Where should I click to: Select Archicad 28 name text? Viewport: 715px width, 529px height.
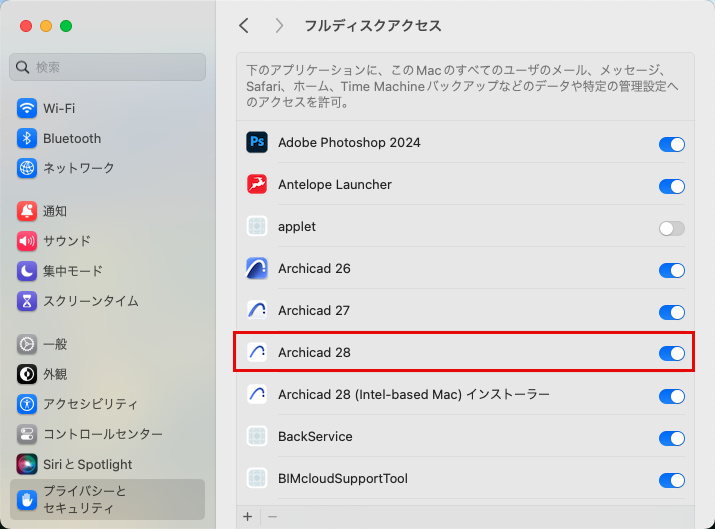(x=315, y=353)
